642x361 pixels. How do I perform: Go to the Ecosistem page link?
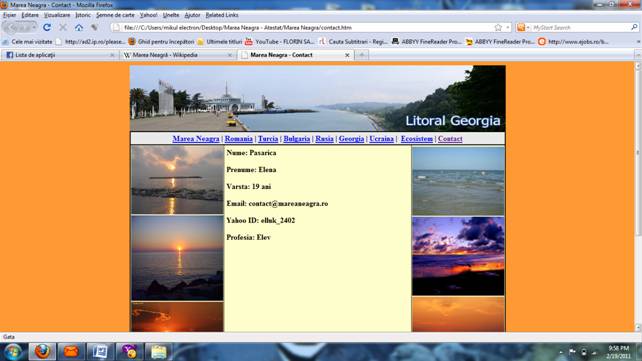tap(416, 139)
